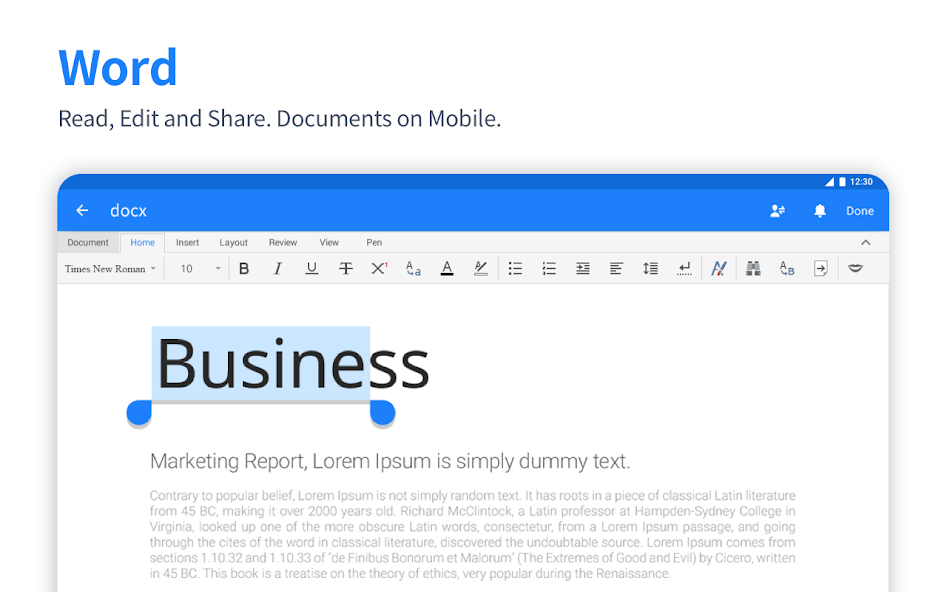Apply strikethrough to the selected text

coord(346,269)
